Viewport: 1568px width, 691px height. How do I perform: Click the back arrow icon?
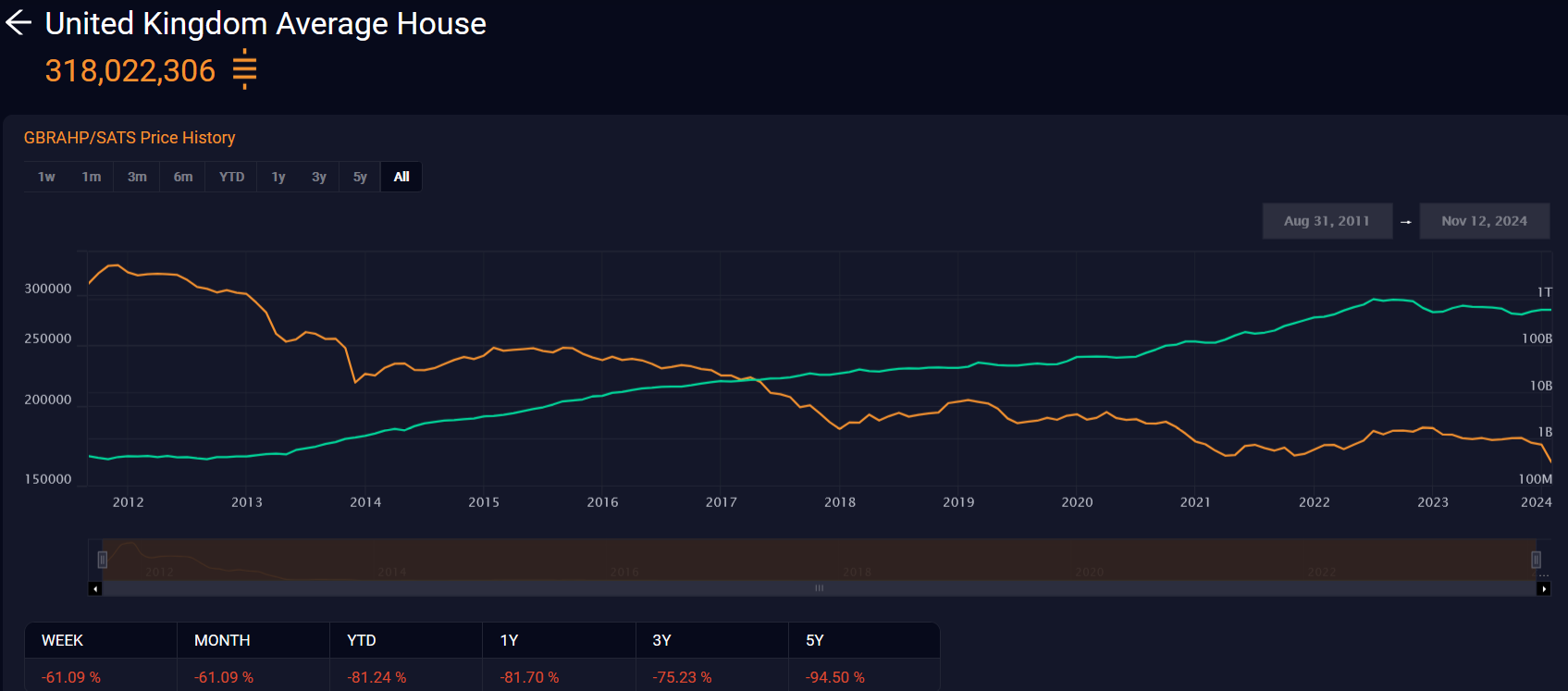[19, 23]
